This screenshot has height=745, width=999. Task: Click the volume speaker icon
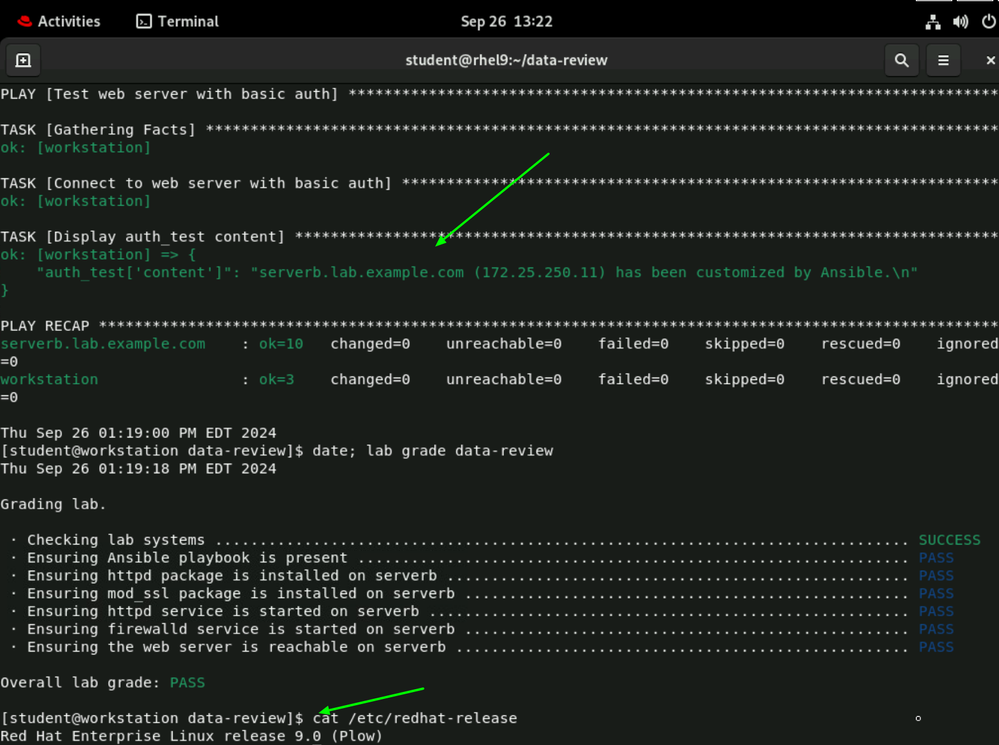(x=961, y=21)
